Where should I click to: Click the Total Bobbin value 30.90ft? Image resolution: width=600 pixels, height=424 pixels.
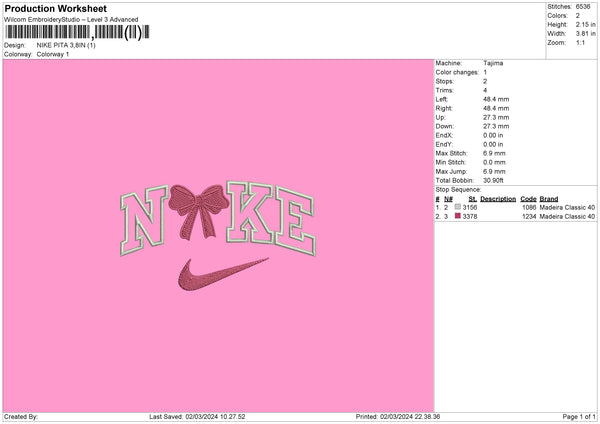click(x=494, y=178)
